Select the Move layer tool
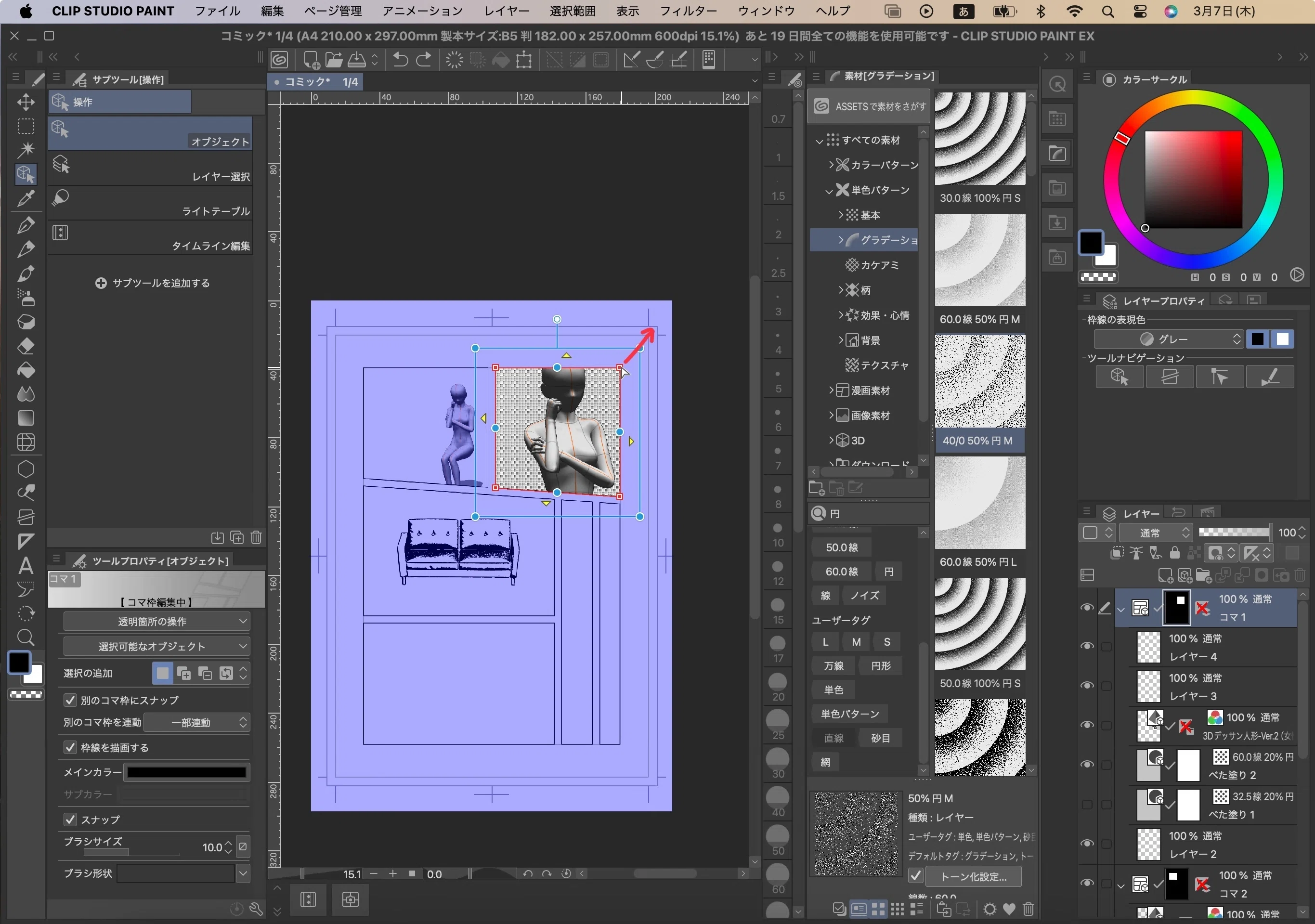 click(x=26, y=103)
